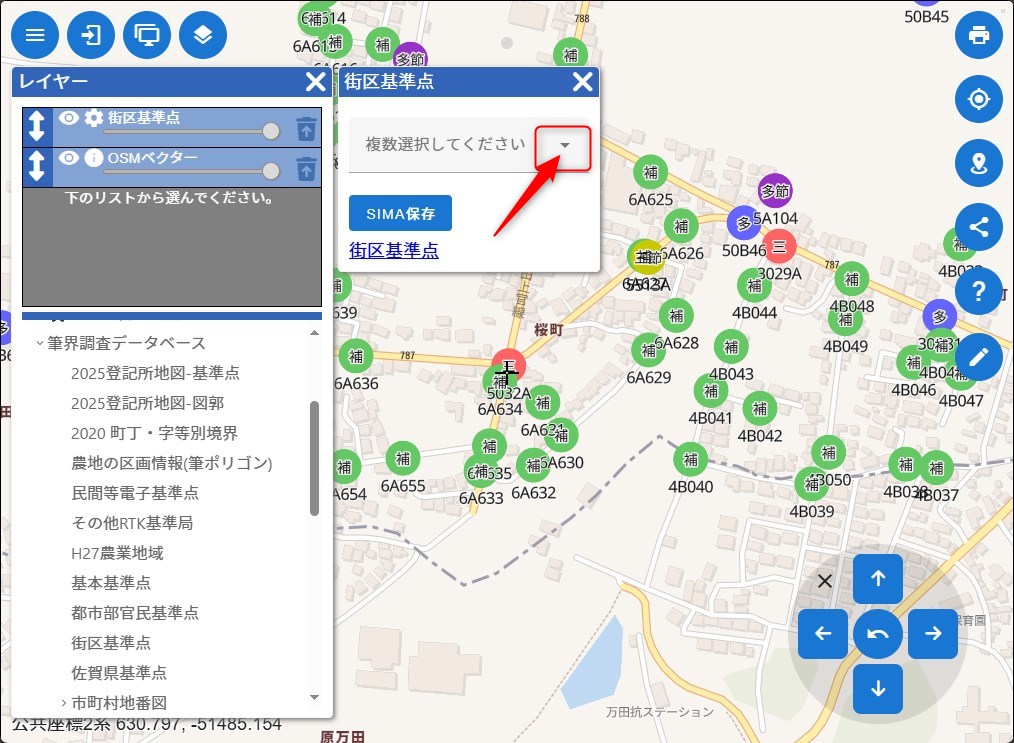Click the share icon button
Image resolution: width=1014 pixels, height=743 pixels.
978,226
